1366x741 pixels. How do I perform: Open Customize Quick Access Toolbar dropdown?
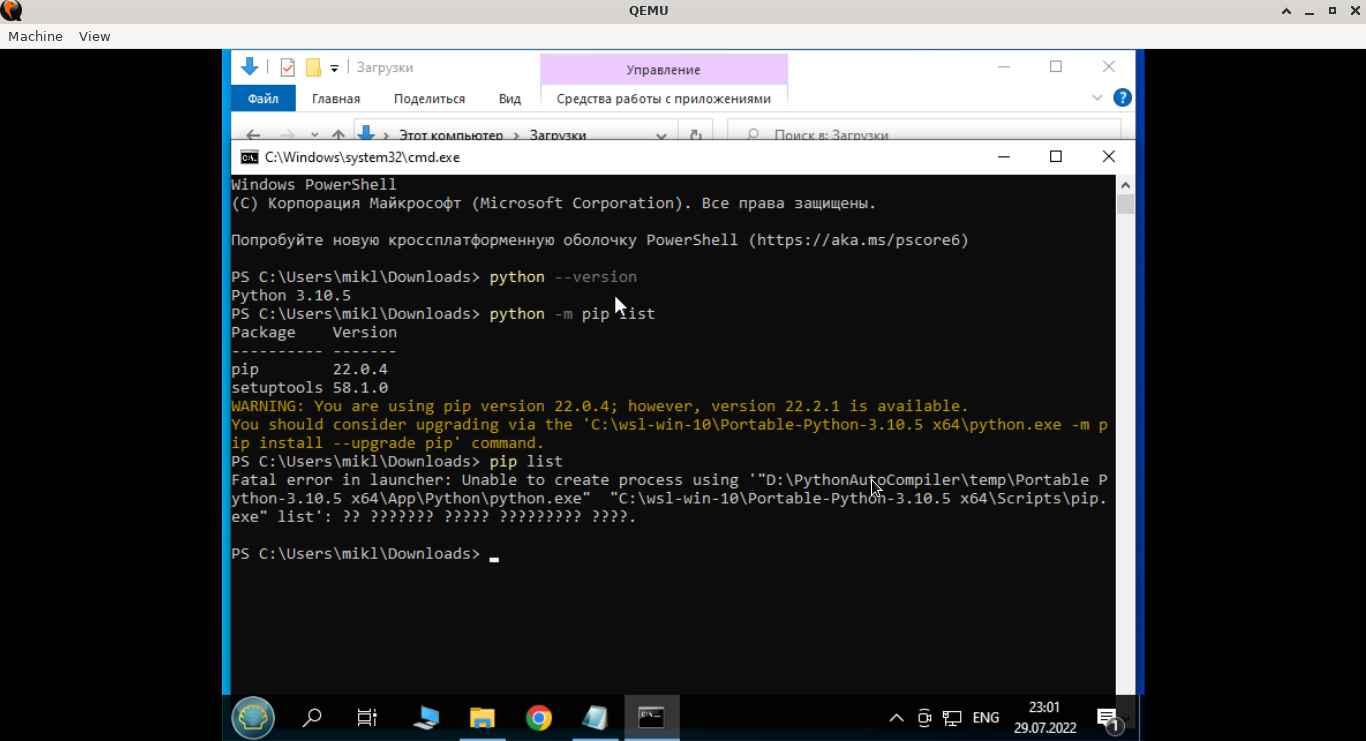click(335, 68)
